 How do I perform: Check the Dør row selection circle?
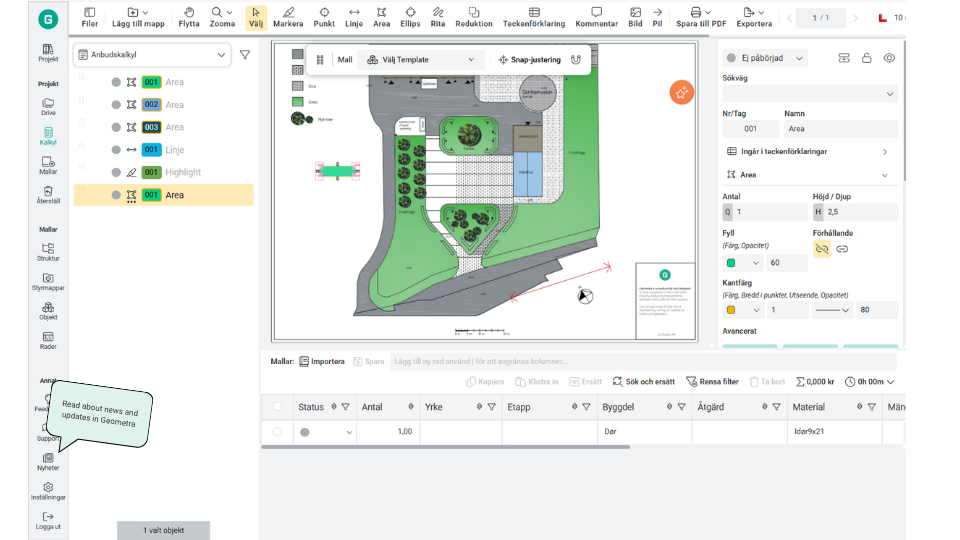277,432
